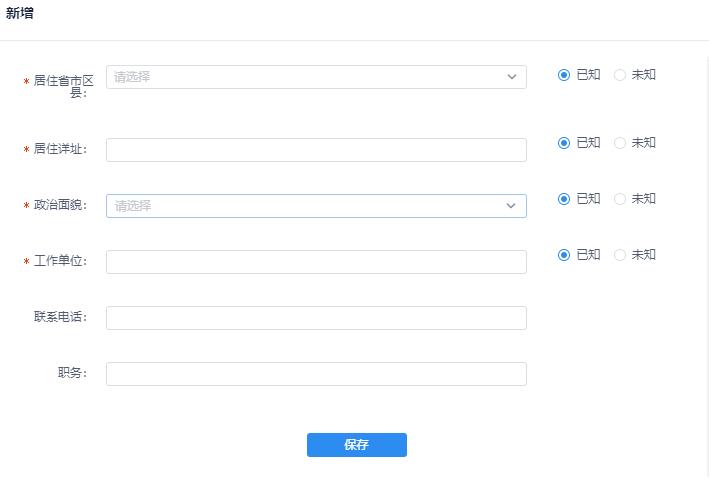
Task: Focus the 职务 input field
Action: pos(315,374)
